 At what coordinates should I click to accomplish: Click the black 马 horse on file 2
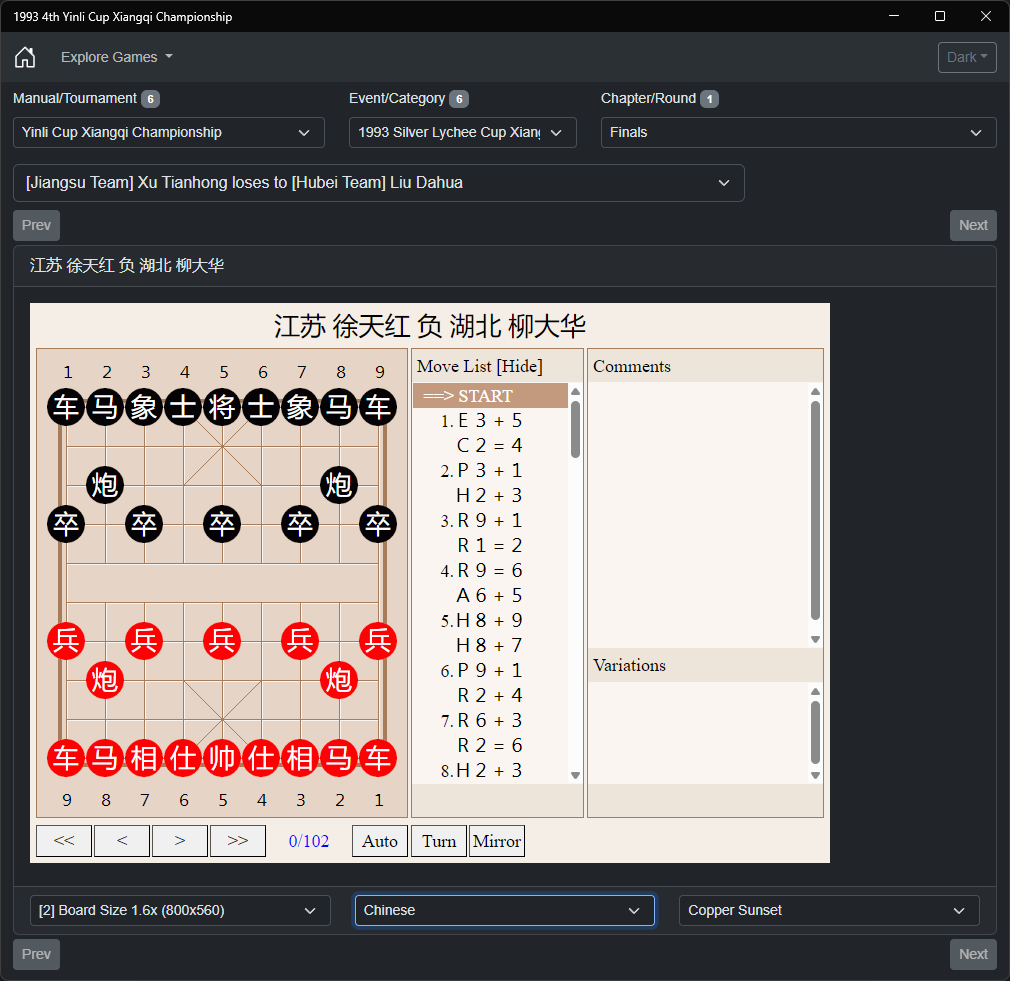point(105,407)
